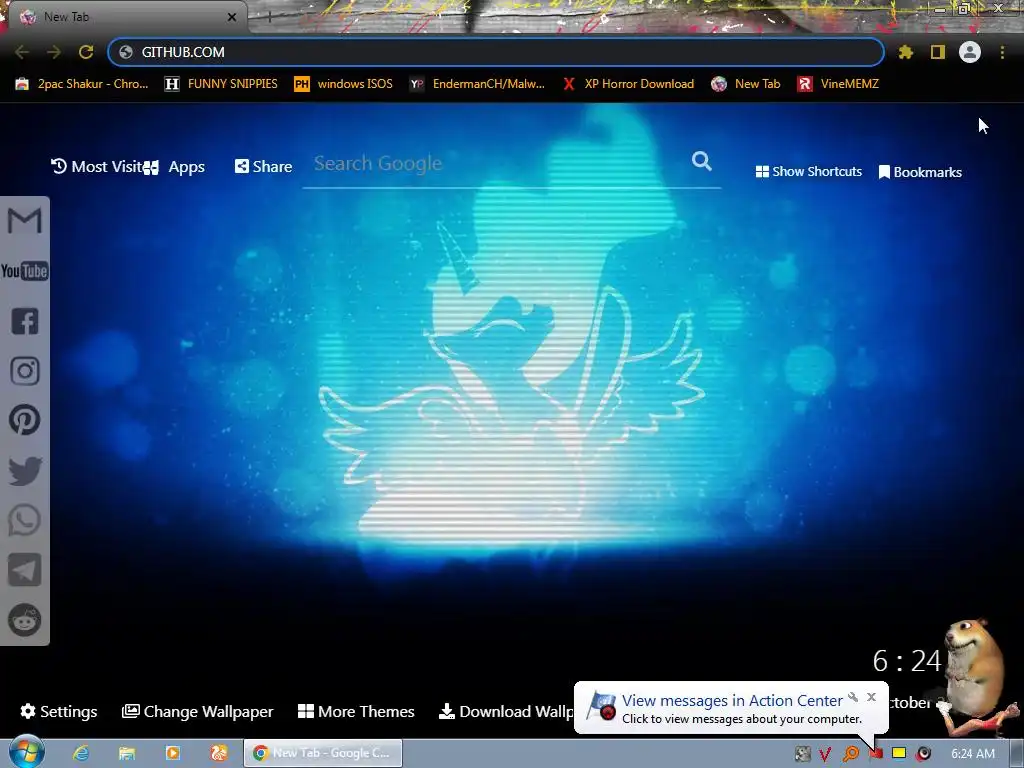Open Chrome three-dot menu
The image size is (1024, 768).
[1002, 52]
